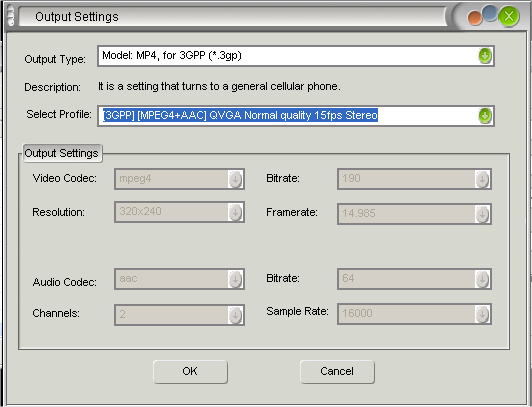Click the title bar grip handle icon
This screenshot has width=532, height=407.
(x=11, y=16)
